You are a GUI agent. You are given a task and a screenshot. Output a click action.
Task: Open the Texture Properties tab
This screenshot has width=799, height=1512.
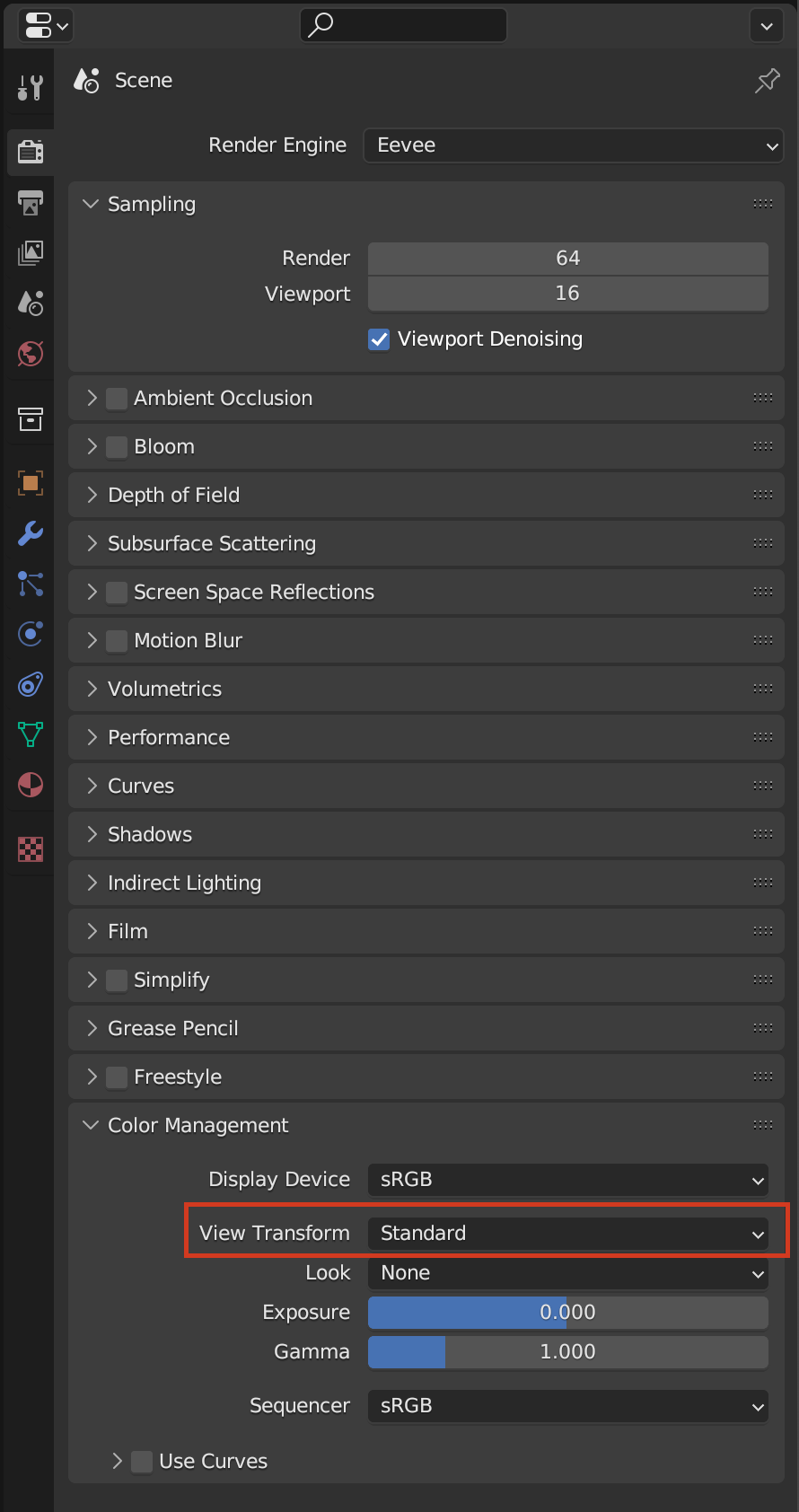tap(30, 848)
